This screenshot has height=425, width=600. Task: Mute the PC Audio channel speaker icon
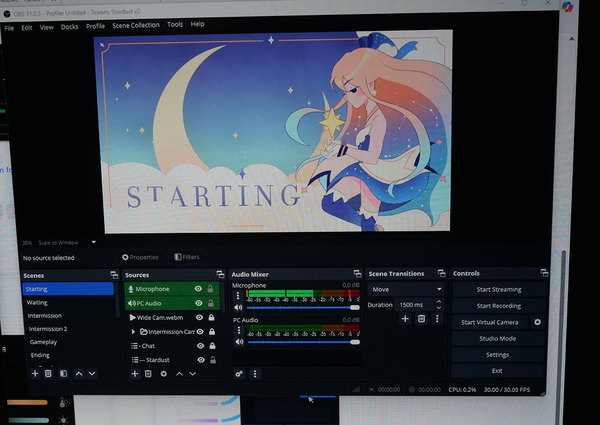coord(239,342)
